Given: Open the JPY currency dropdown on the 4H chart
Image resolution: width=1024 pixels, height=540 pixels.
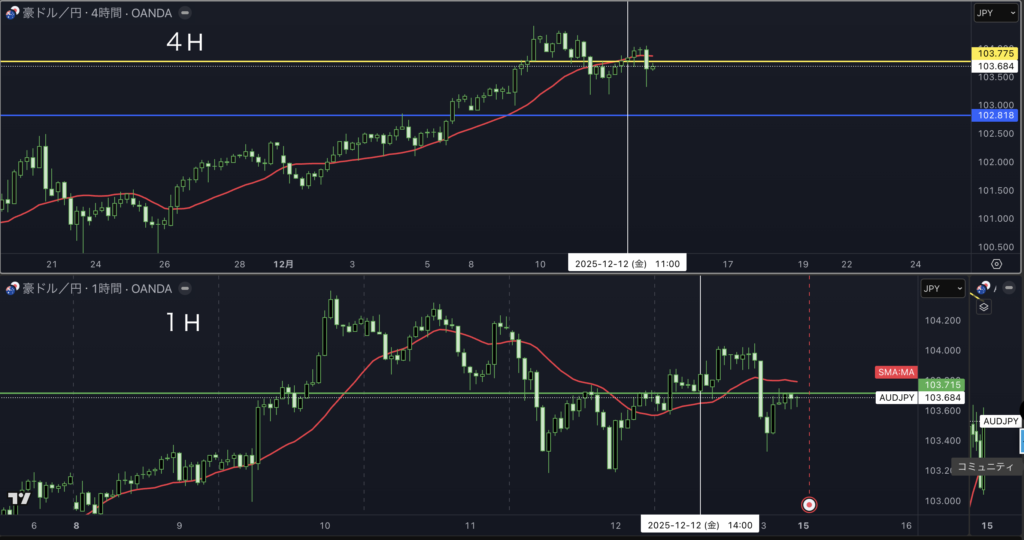Looking at the screenshot, I should (995, 13).
